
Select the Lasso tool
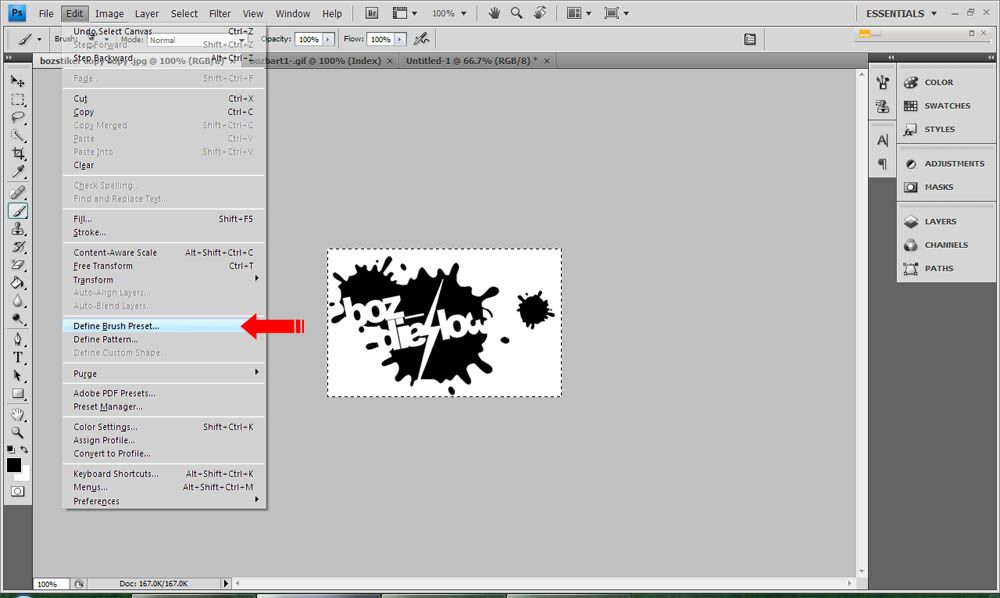pos(17,117)
